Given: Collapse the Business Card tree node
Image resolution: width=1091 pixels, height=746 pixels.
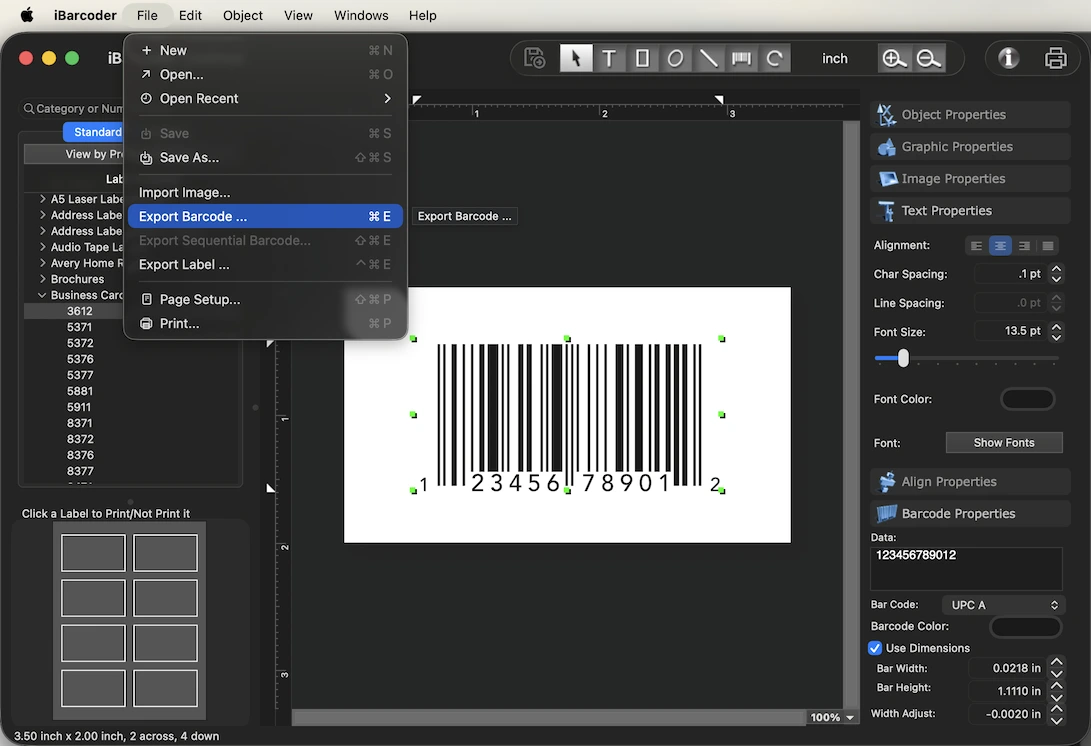Looking at the screenshot, I should click(42, 295).
